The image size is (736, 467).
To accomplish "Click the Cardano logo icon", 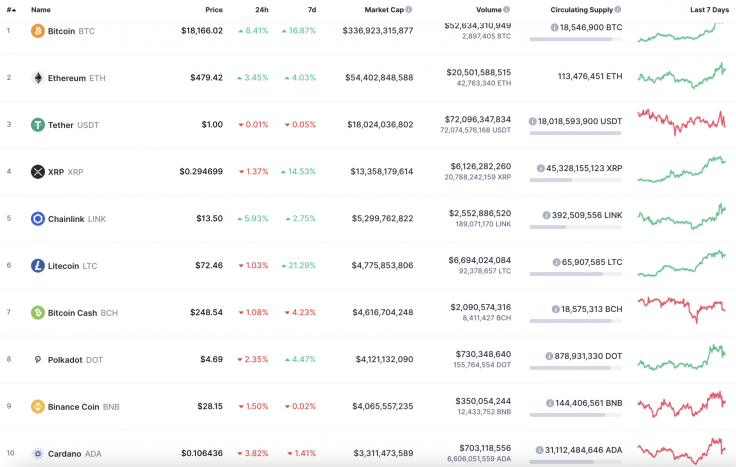I will pos(38,453).
